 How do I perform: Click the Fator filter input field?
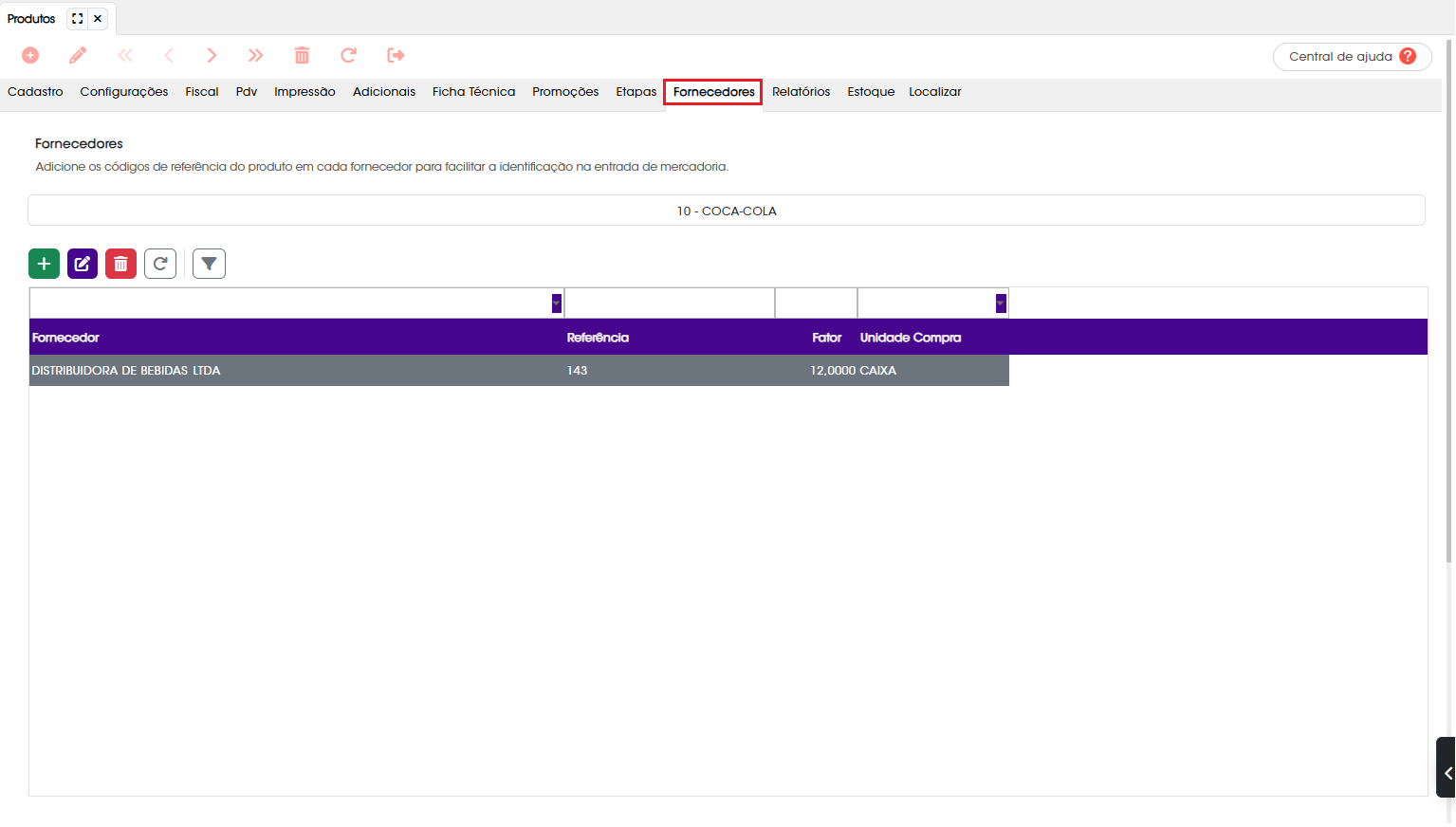coord(816,303)
